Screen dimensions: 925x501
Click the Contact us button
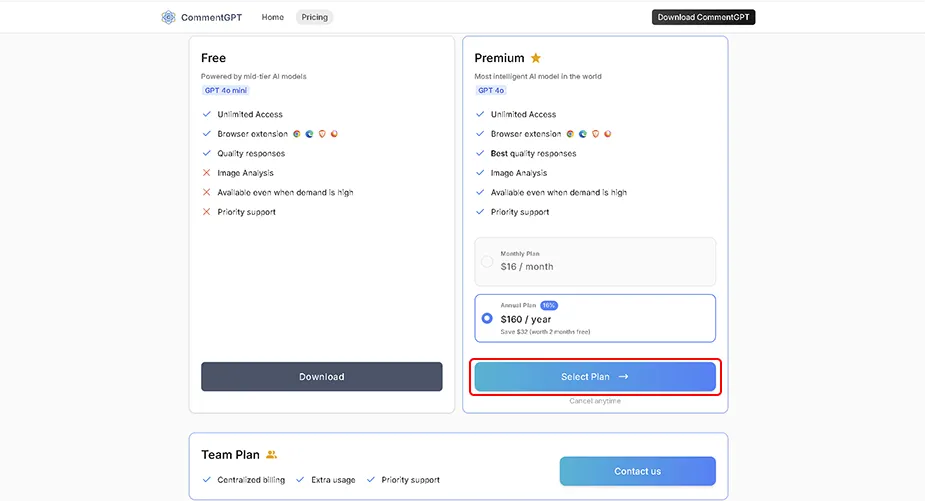pyautogui.click(x=638, y=471)
